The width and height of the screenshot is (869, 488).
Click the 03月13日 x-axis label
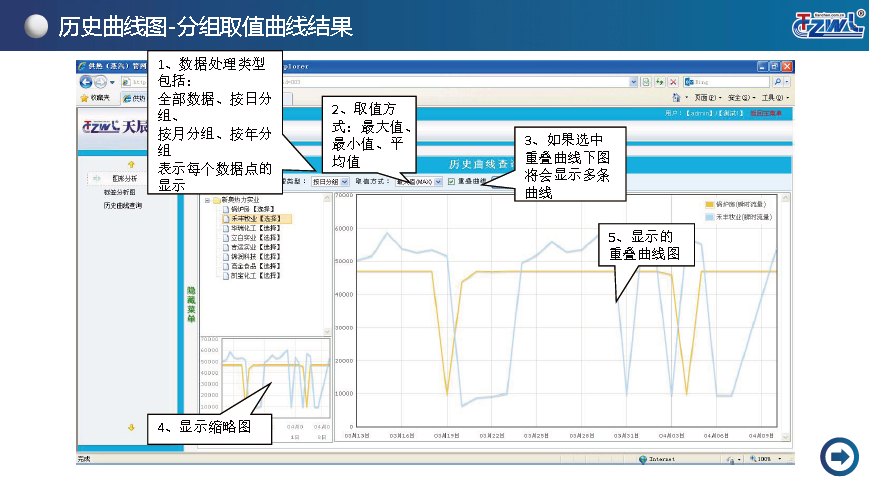pos(356,436)
